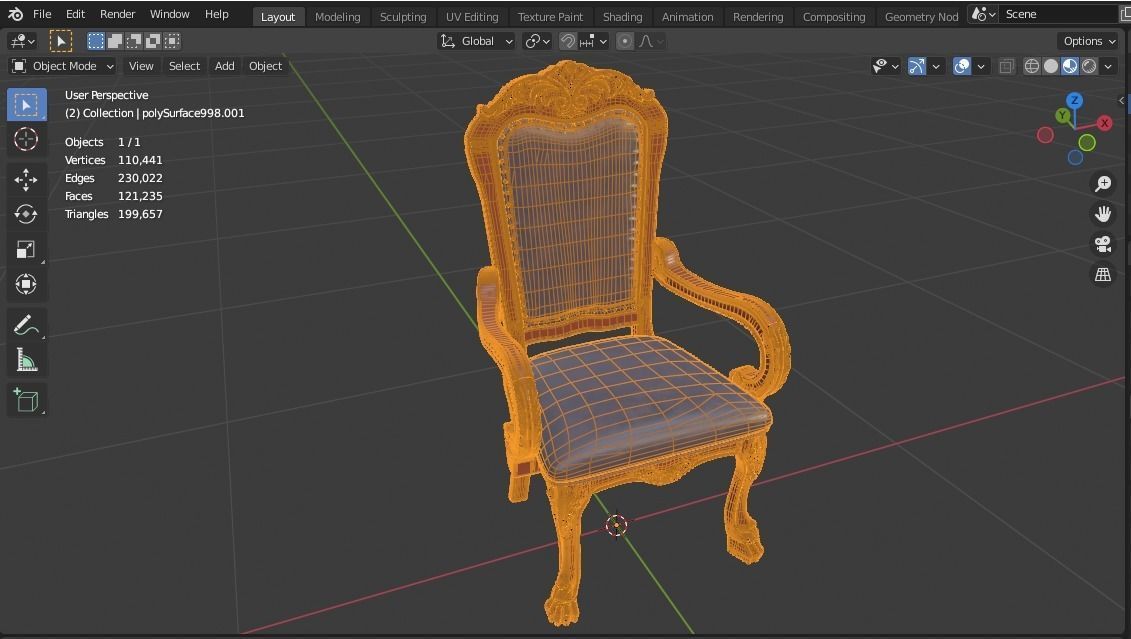The height and width of the screenshot is (639, 1131).
Task: Open the scene browse dropdown
Action: point(984,14)
